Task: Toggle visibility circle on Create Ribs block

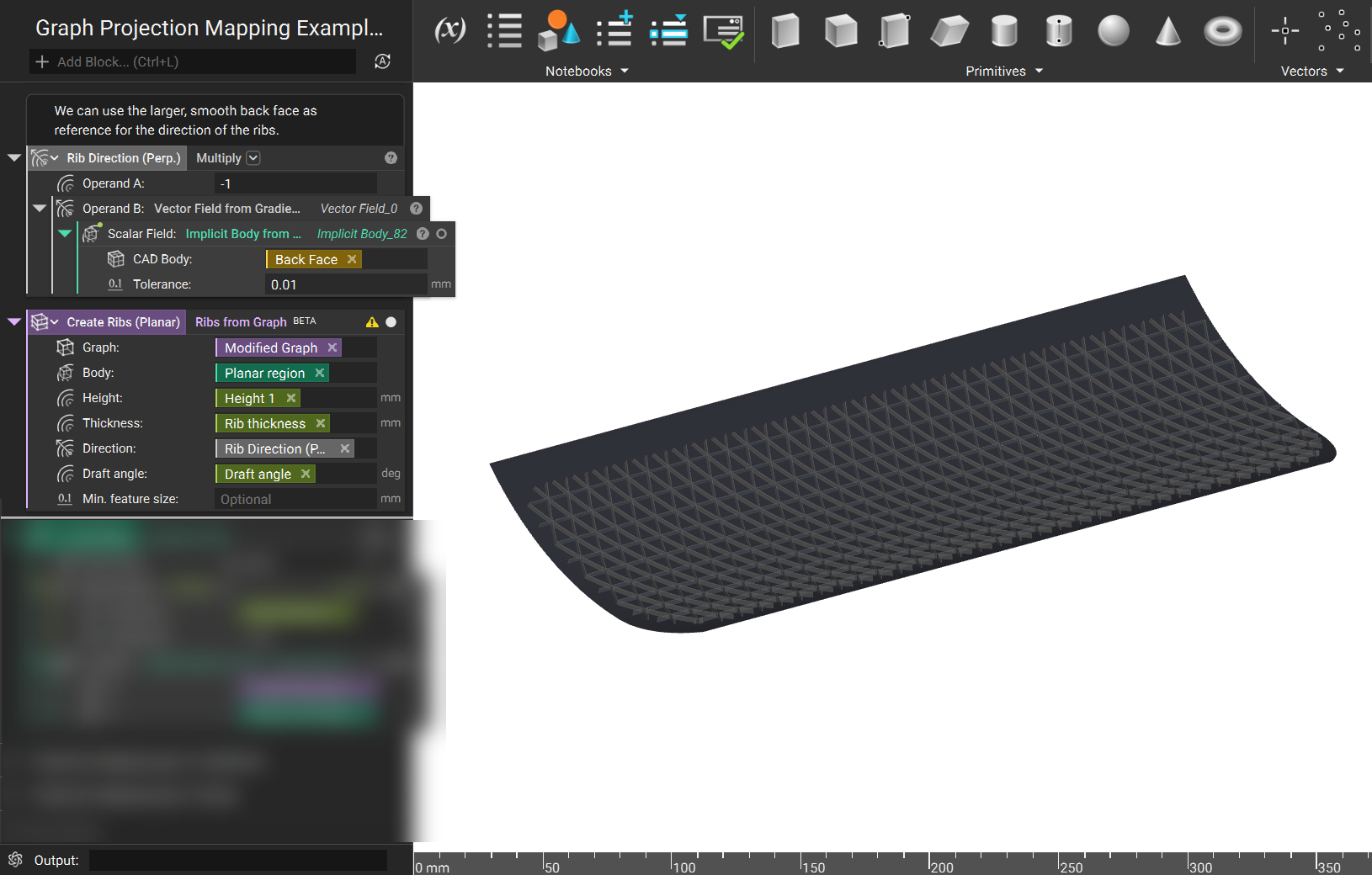Action: (x=391, y=322)
